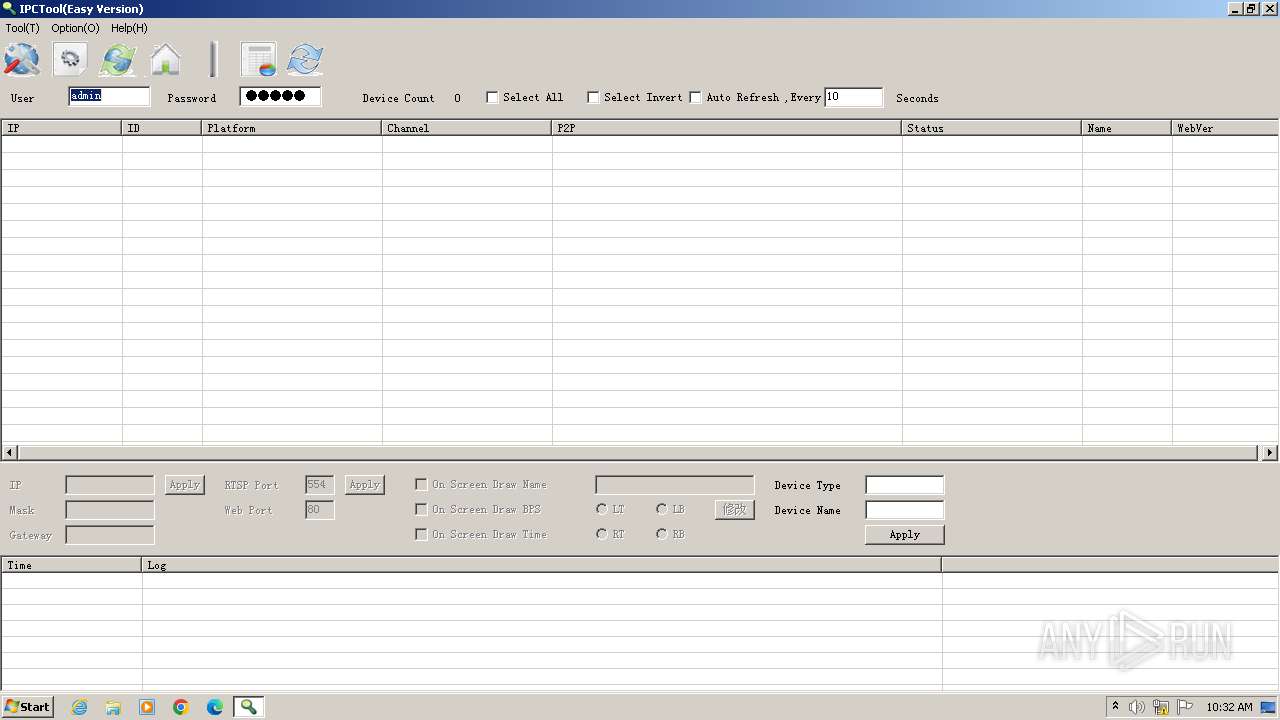The width and height of the screenshot is (1280, 720).
Task: Toggle On Screen Draw Time checkbox
Action: tap(421, 534)
